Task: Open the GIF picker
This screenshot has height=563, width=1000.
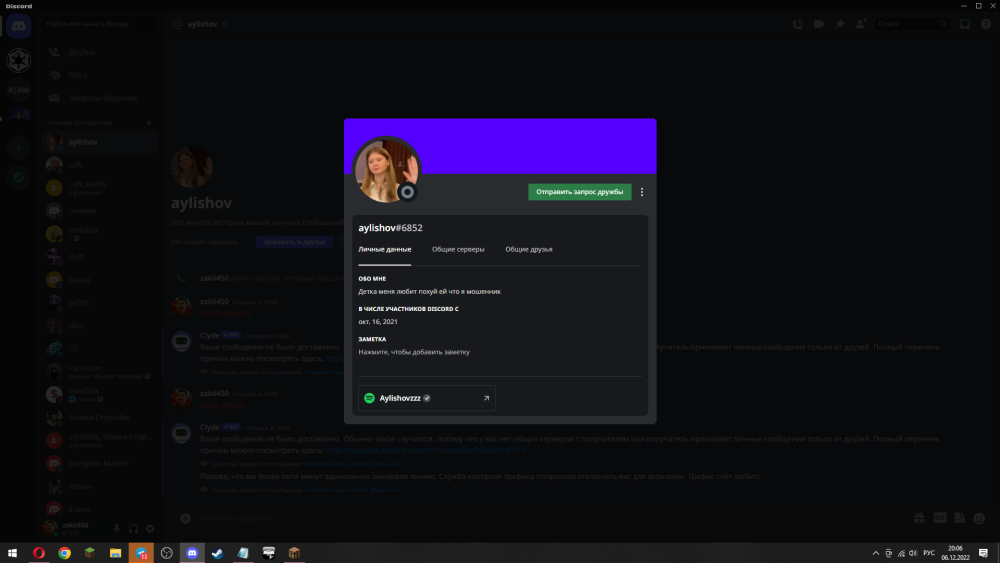Action: [x=939, y=518]
